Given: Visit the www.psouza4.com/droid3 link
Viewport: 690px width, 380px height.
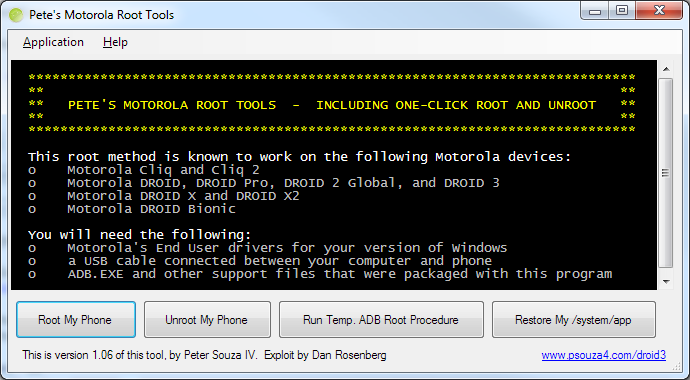Looking at the screenshot, I should click(x=603, y=355).
